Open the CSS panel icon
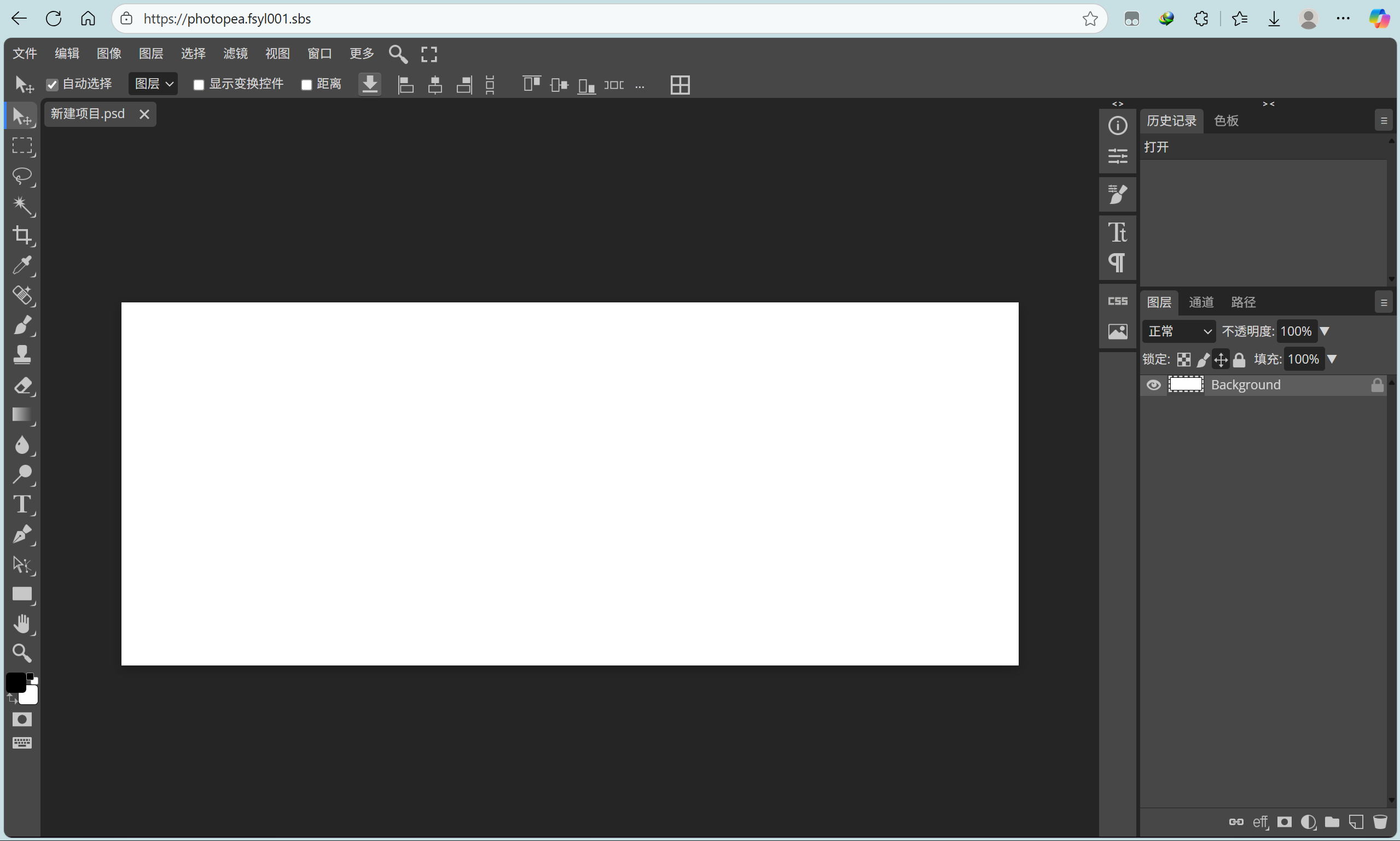1400x841 pixels. click(x=1118, y=301)
